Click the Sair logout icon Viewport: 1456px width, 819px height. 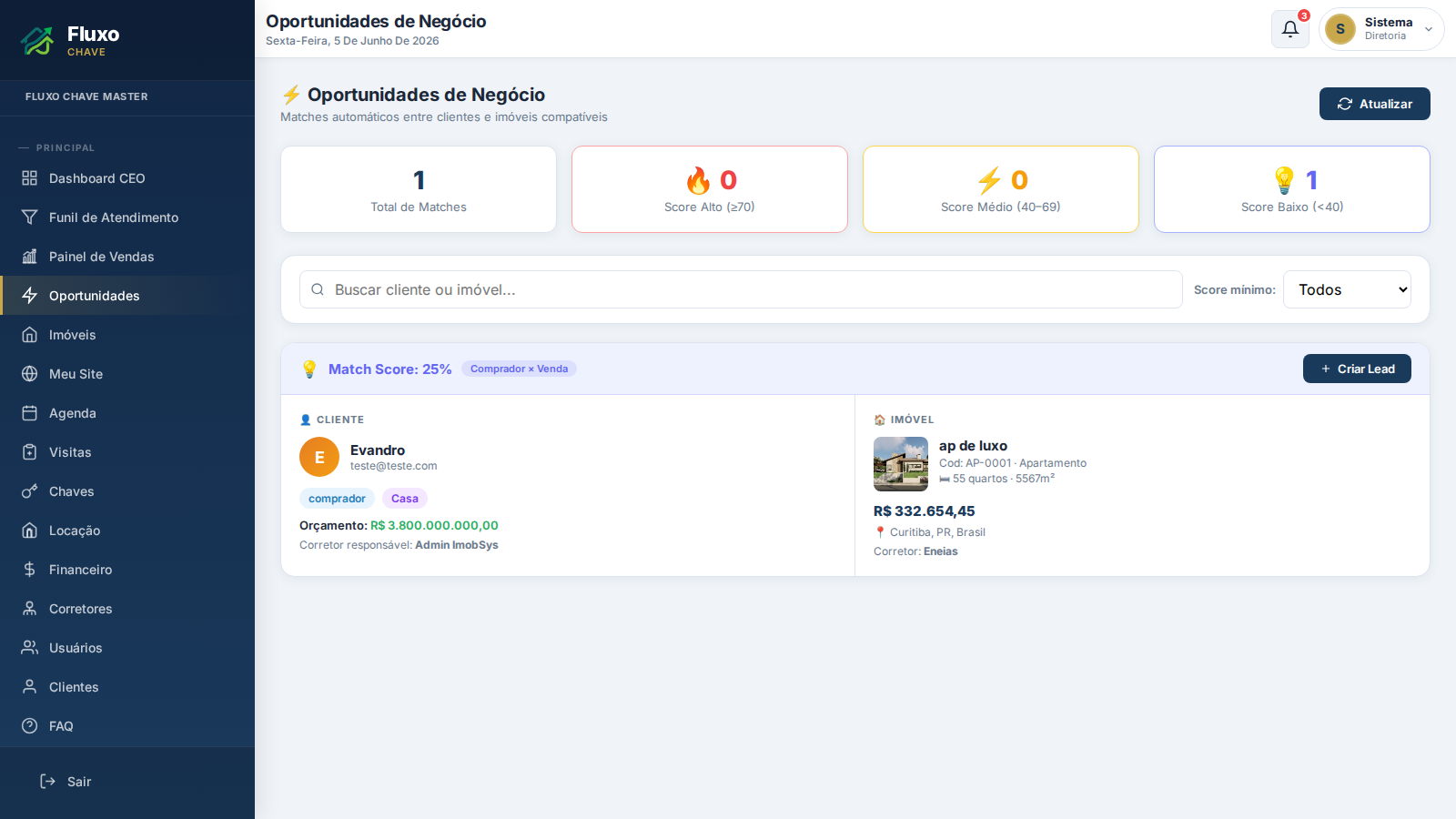[x=48, y=782]
